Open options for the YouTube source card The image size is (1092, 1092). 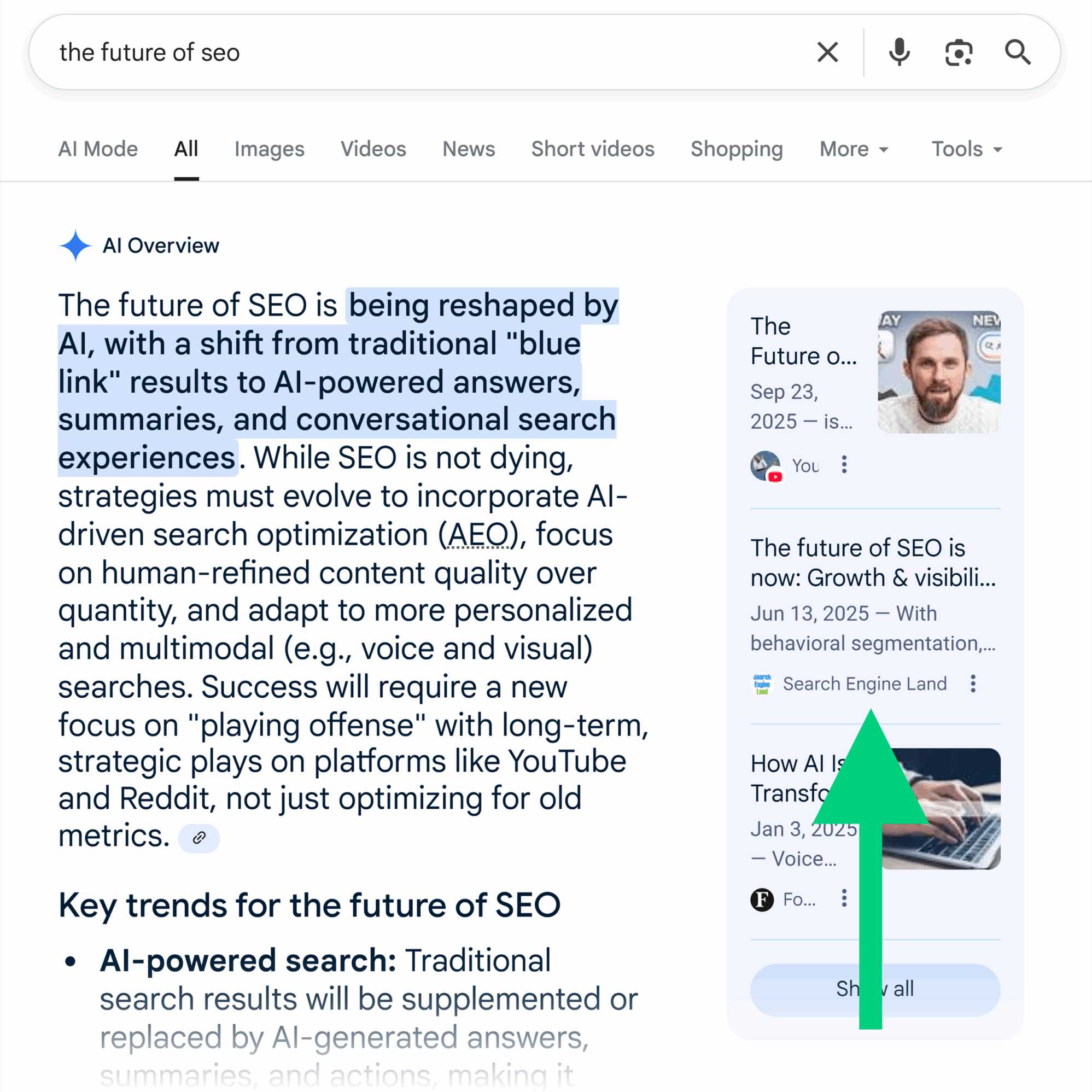pos(844,465)
